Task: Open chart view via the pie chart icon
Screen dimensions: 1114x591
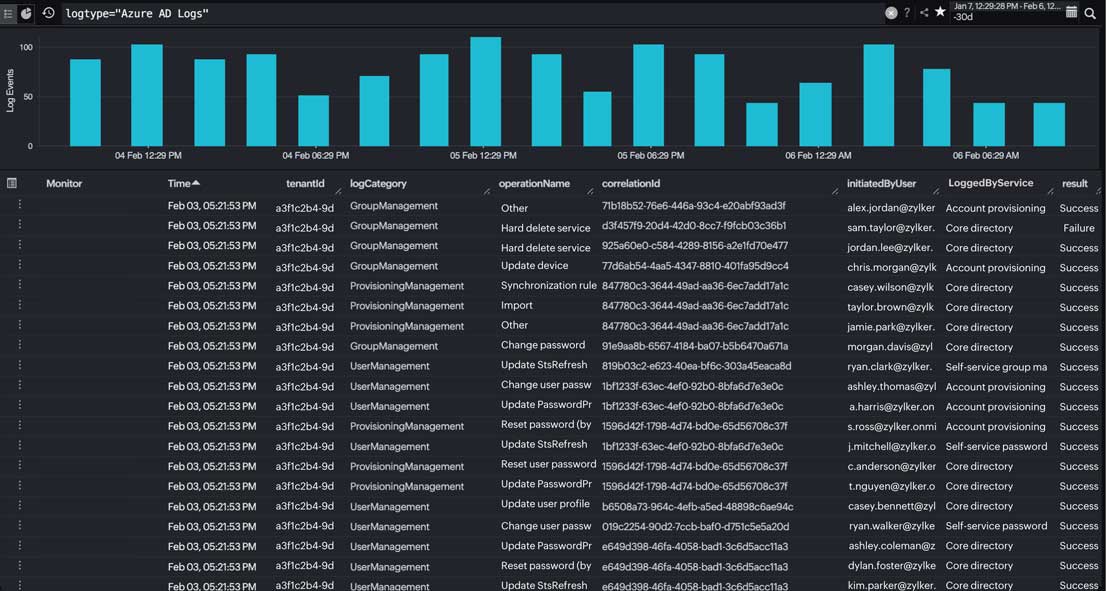Action: click(x=26, y=13)
